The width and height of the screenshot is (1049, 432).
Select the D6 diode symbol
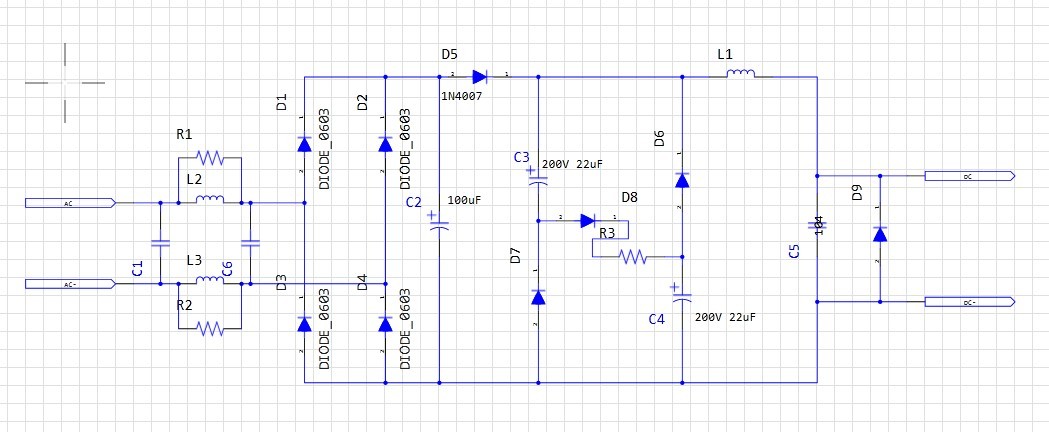coord(682,180)
